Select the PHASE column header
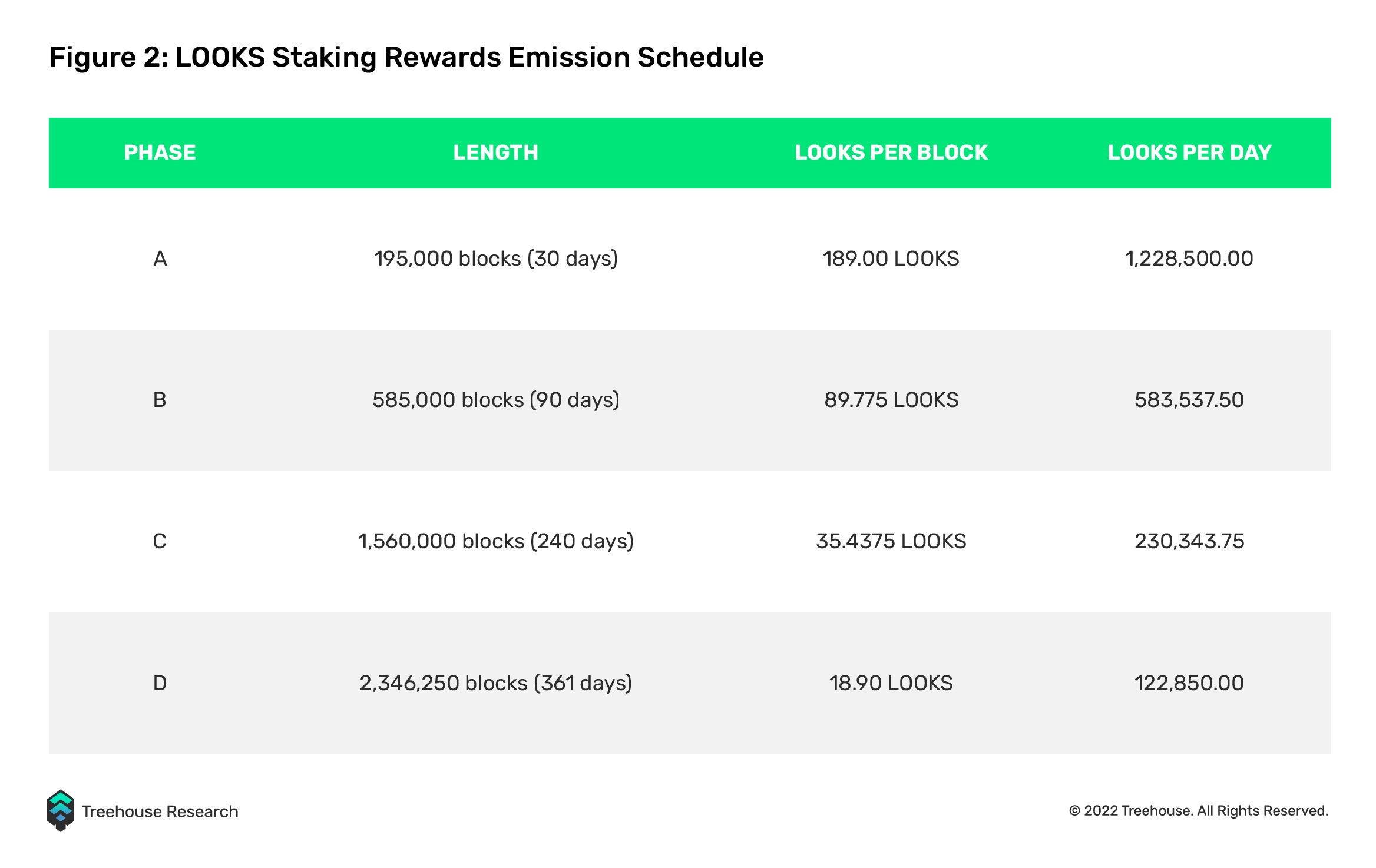The height and width of the screenshot is (868, 1376). [160, 153]
